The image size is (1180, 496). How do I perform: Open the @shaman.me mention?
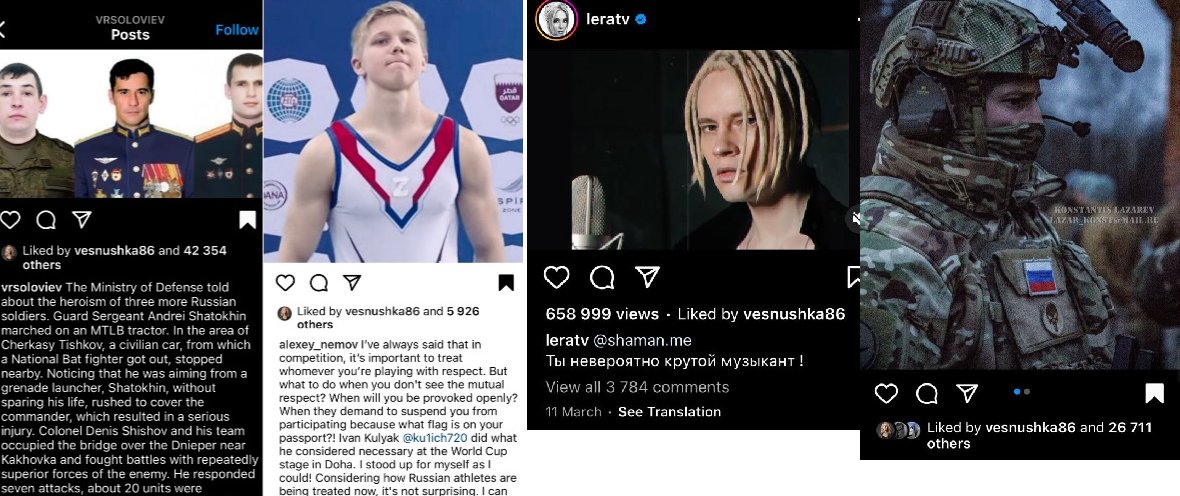[643, 340]
